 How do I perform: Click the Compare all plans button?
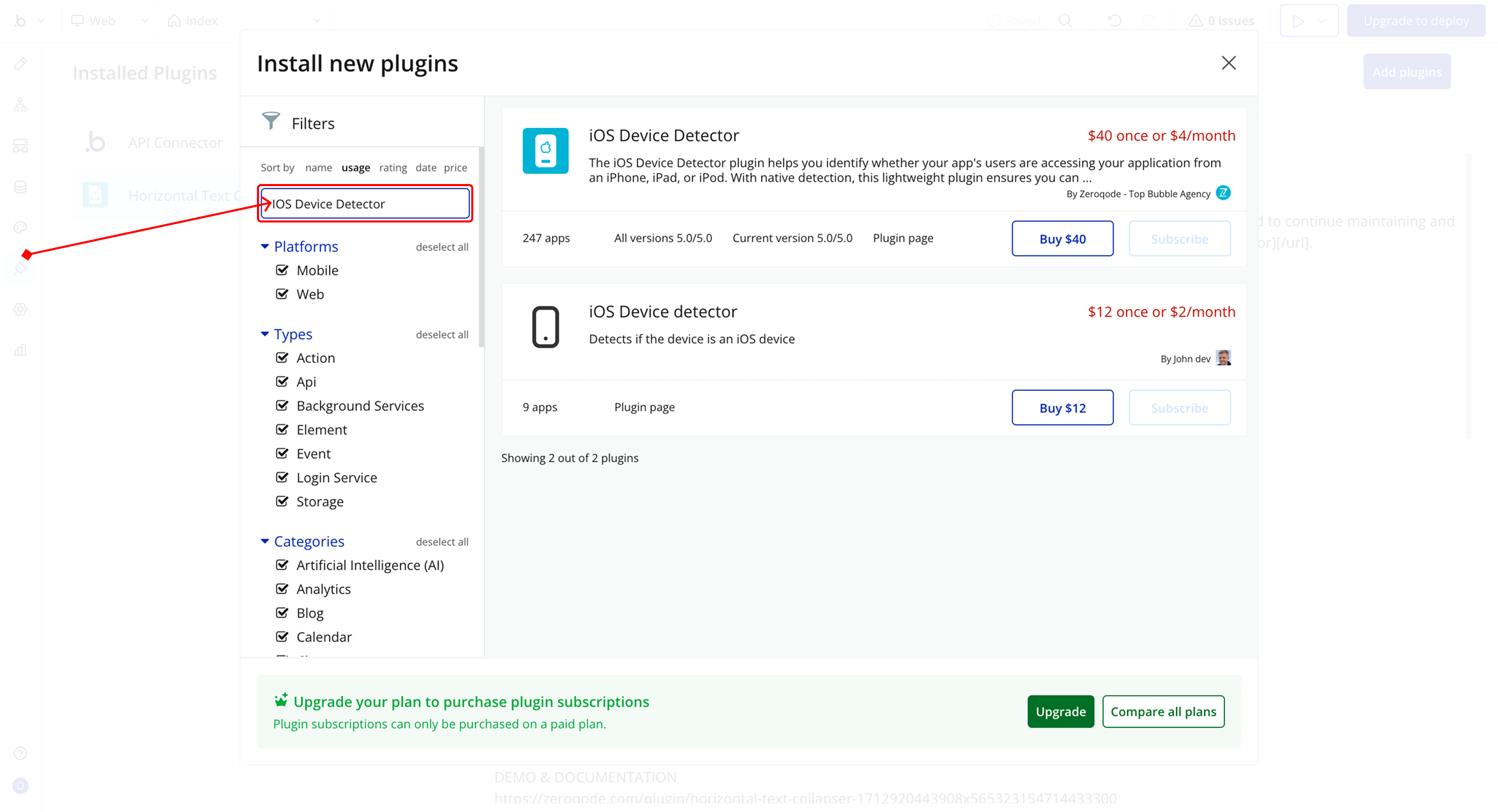1163,712
